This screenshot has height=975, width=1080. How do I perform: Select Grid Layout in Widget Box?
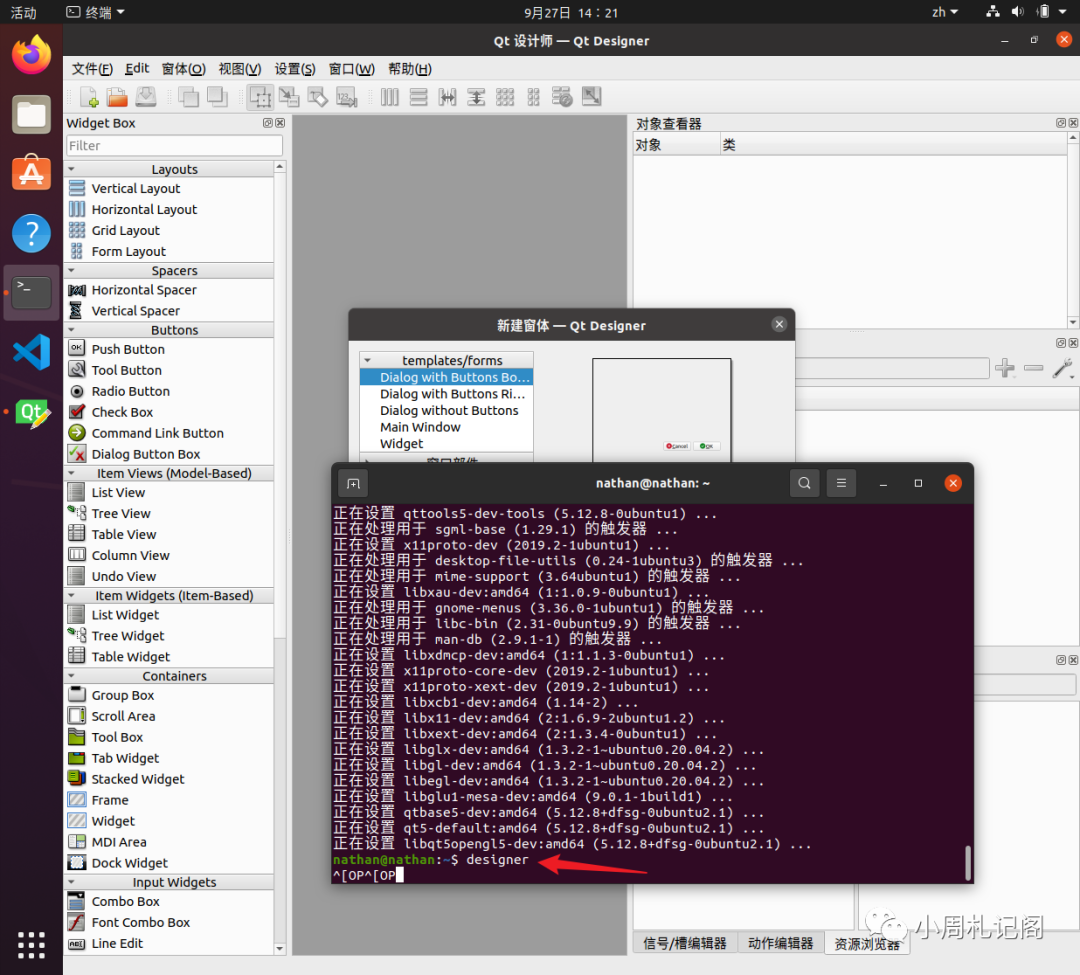pyautogui.click(x=125, y=231)
